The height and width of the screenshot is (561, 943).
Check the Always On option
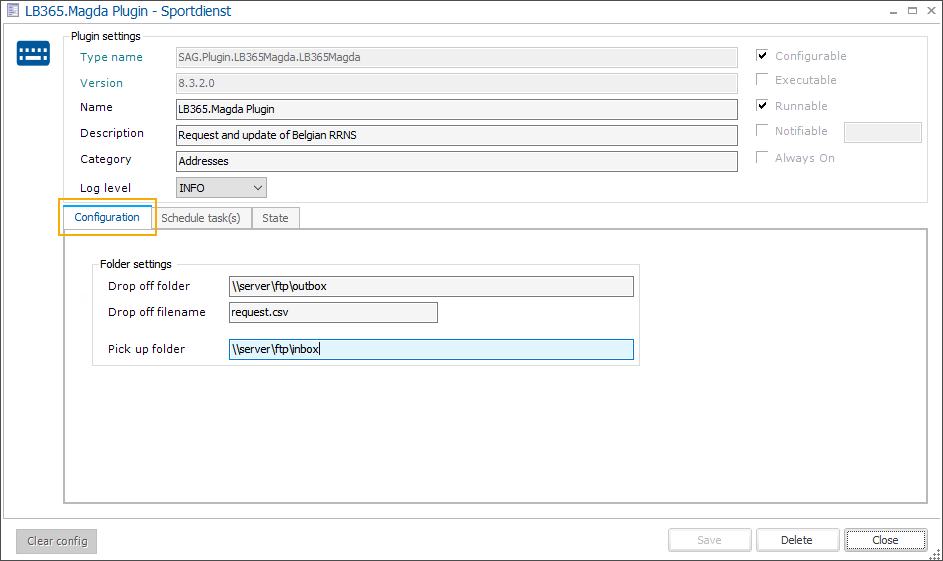pyautogui.click(x=763, y=158)
